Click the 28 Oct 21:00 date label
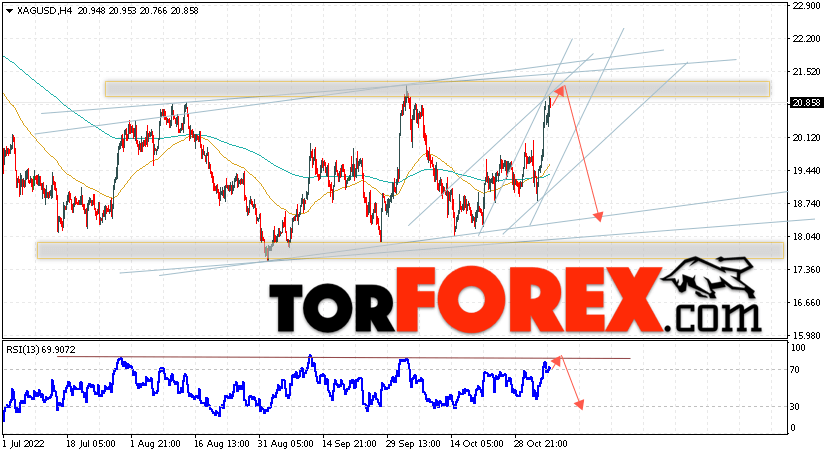 coord(542,443)
